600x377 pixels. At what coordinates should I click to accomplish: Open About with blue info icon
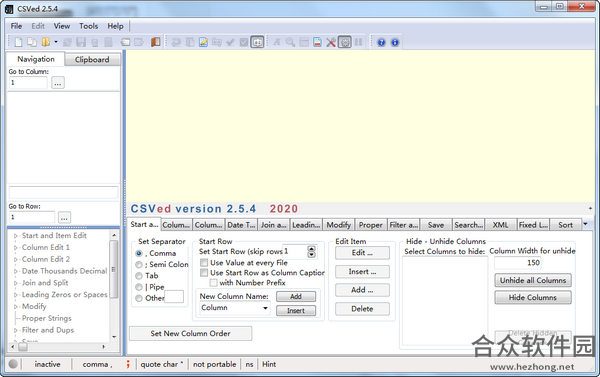pyautogui.click(x=395, y=42)
